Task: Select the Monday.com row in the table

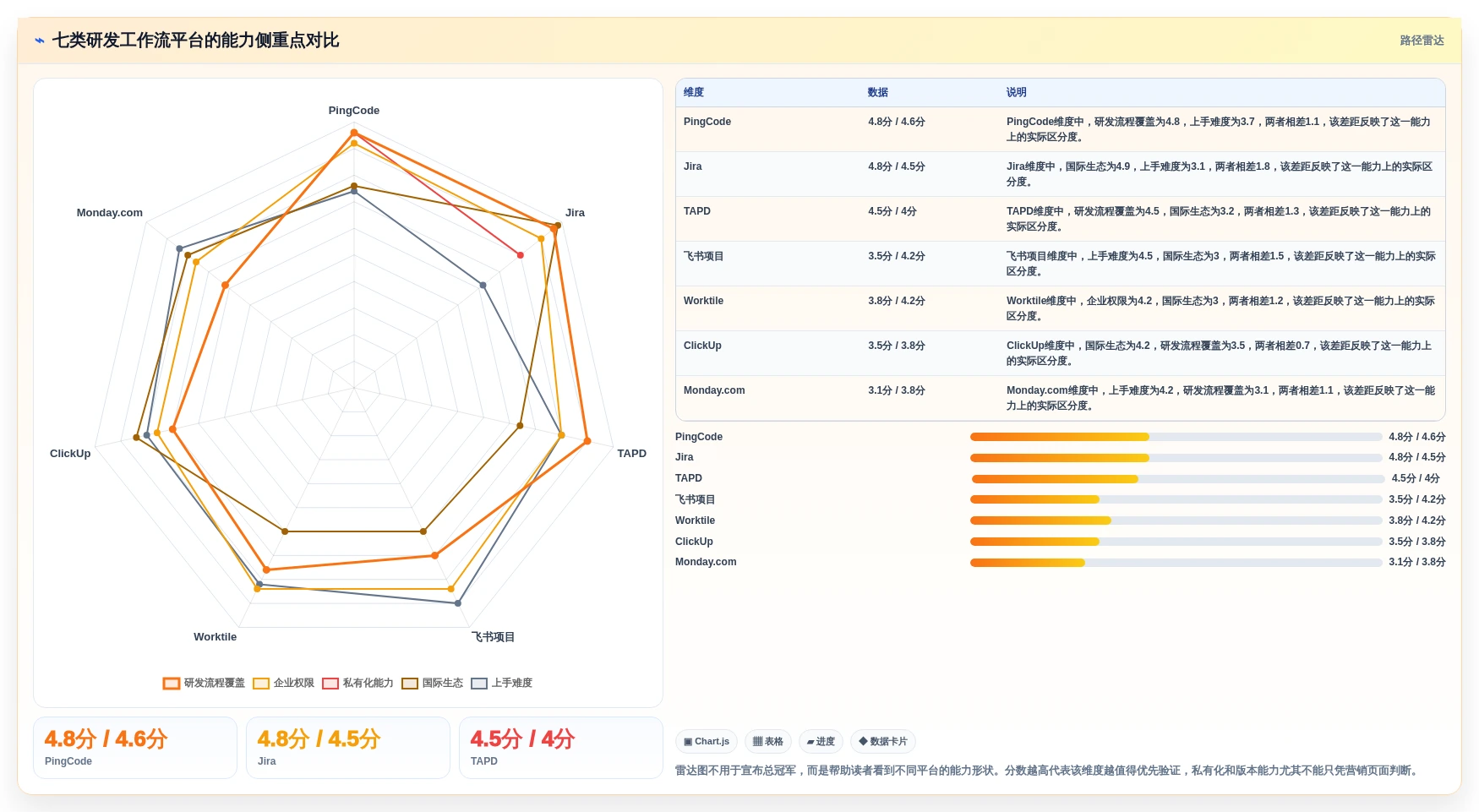Action: click(x=1061, y=398)
